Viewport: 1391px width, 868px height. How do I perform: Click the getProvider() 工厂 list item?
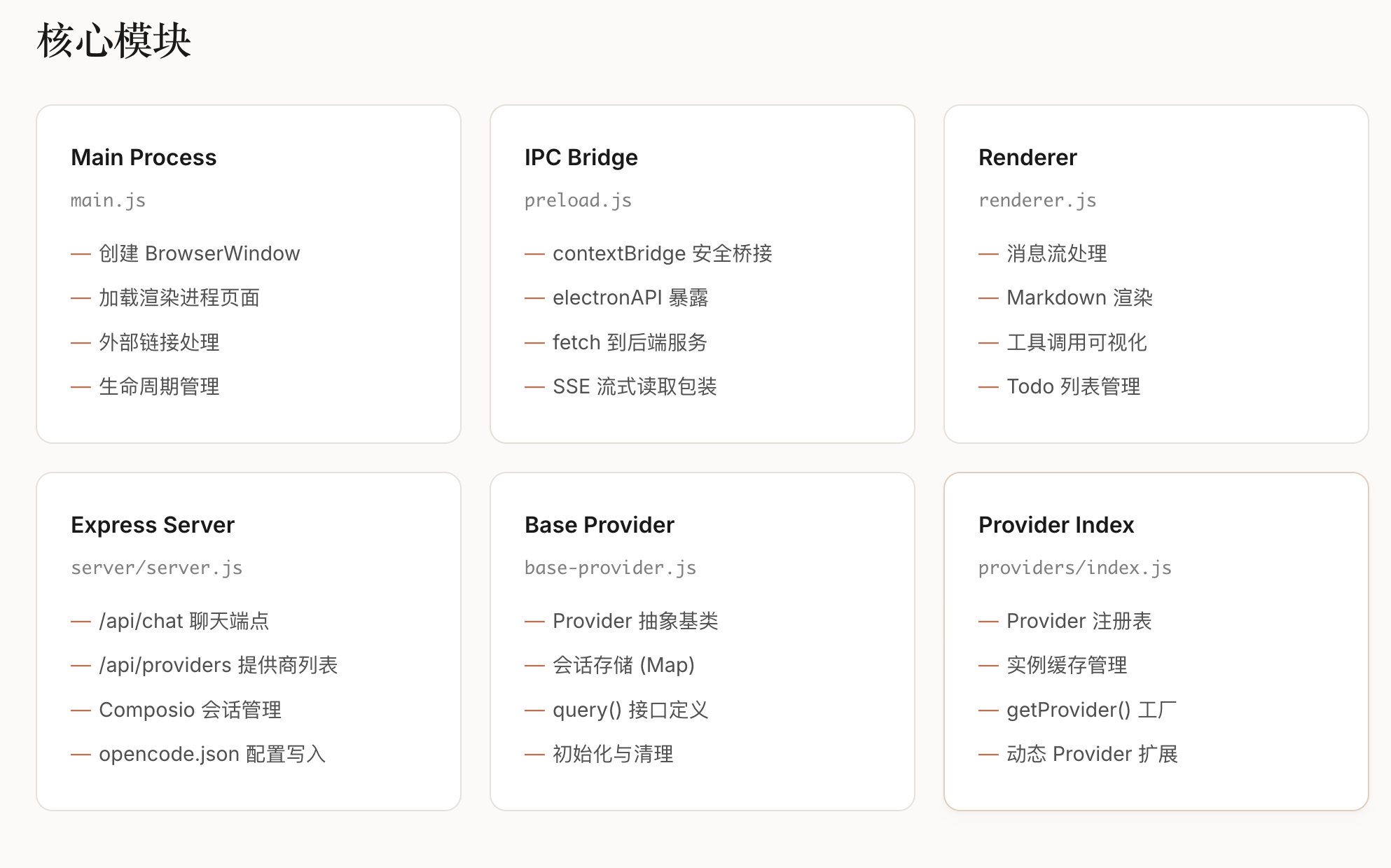click(1091, 710)
